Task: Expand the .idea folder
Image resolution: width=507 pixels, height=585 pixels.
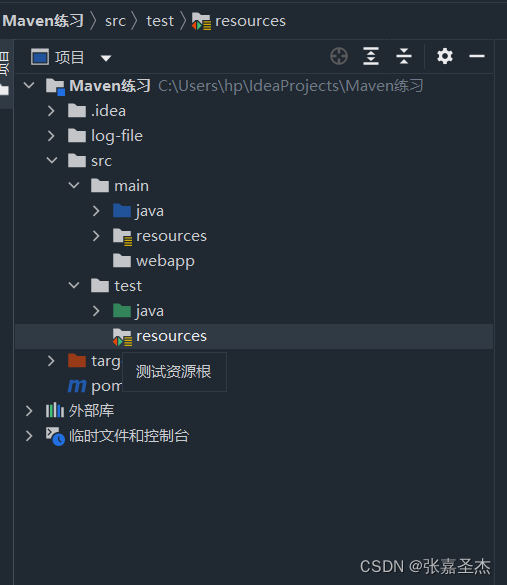Action: tap(51, 111)
